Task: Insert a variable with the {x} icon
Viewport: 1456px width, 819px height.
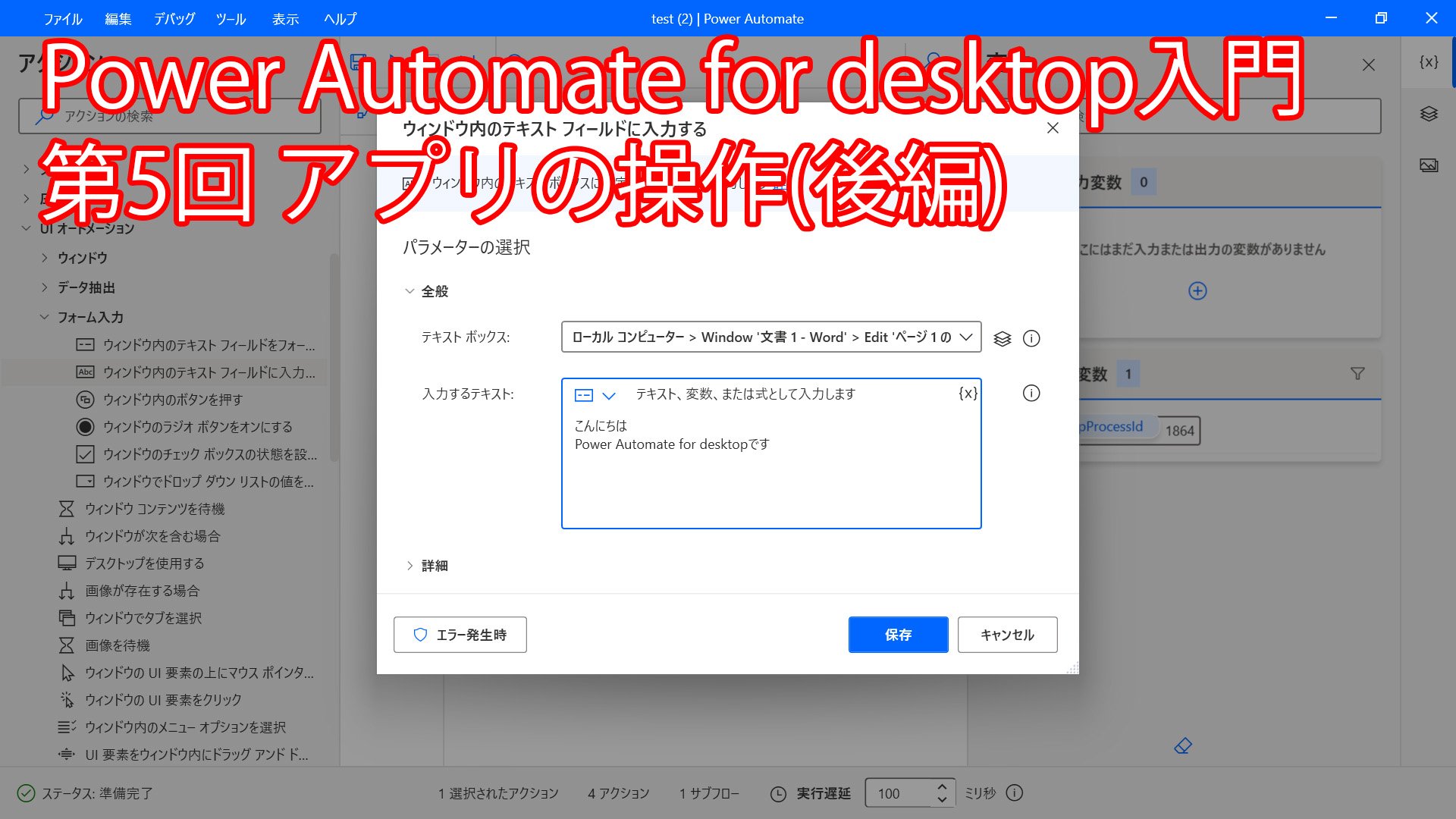Action: coord(968,393)
